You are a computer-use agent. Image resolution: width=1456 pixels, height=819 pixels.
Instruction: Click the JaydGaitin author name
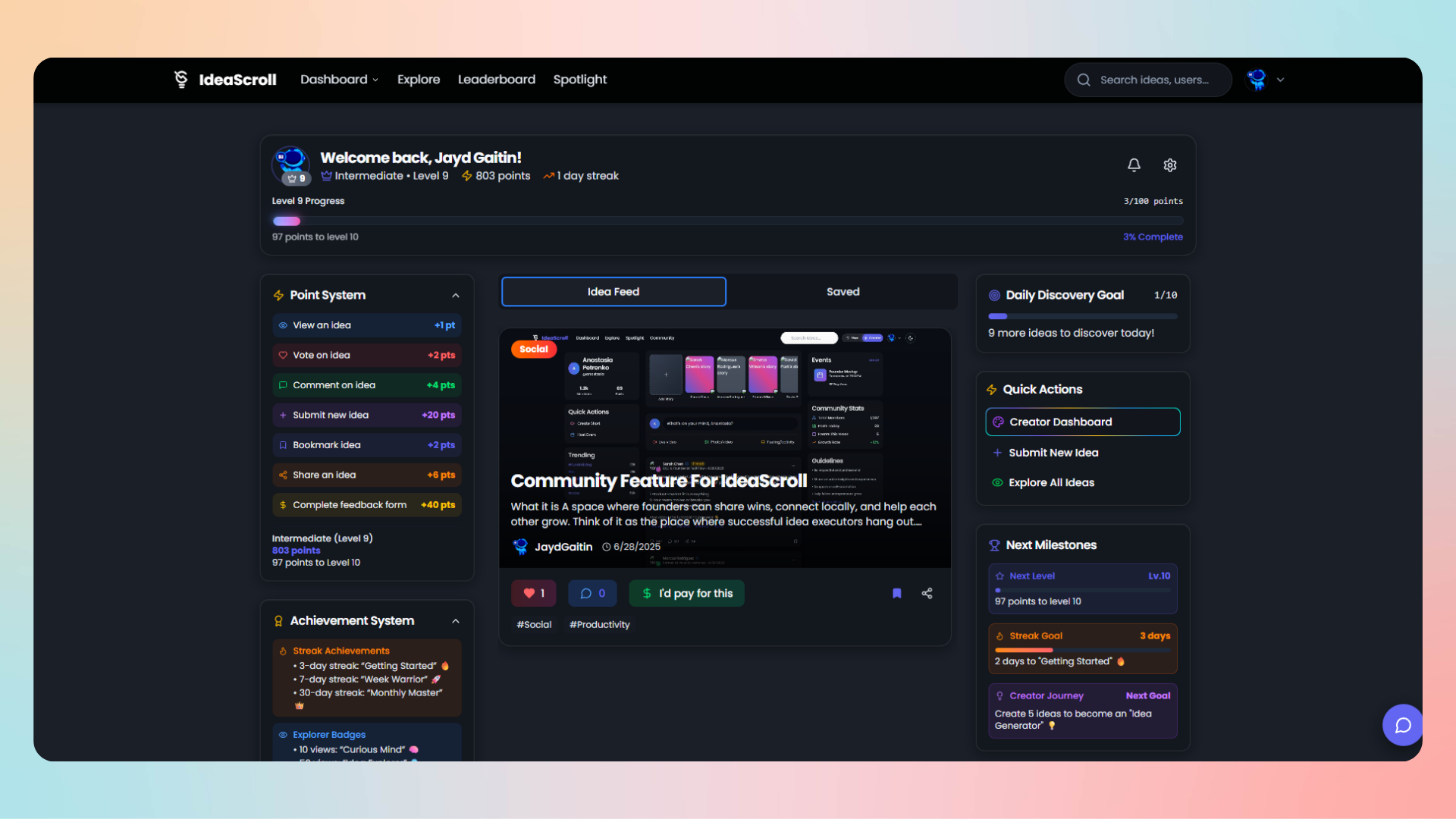click(563, 547)
